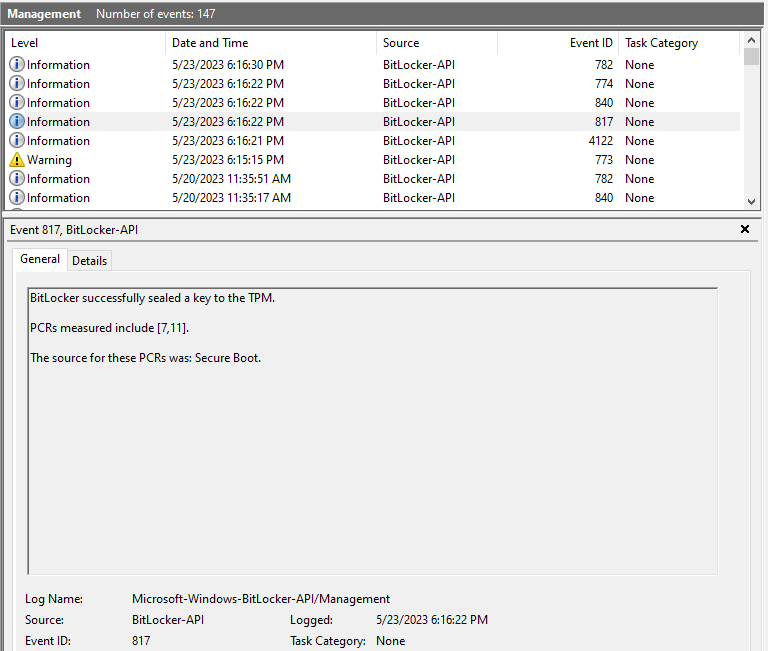Click the Task Category value None in details

390,641
